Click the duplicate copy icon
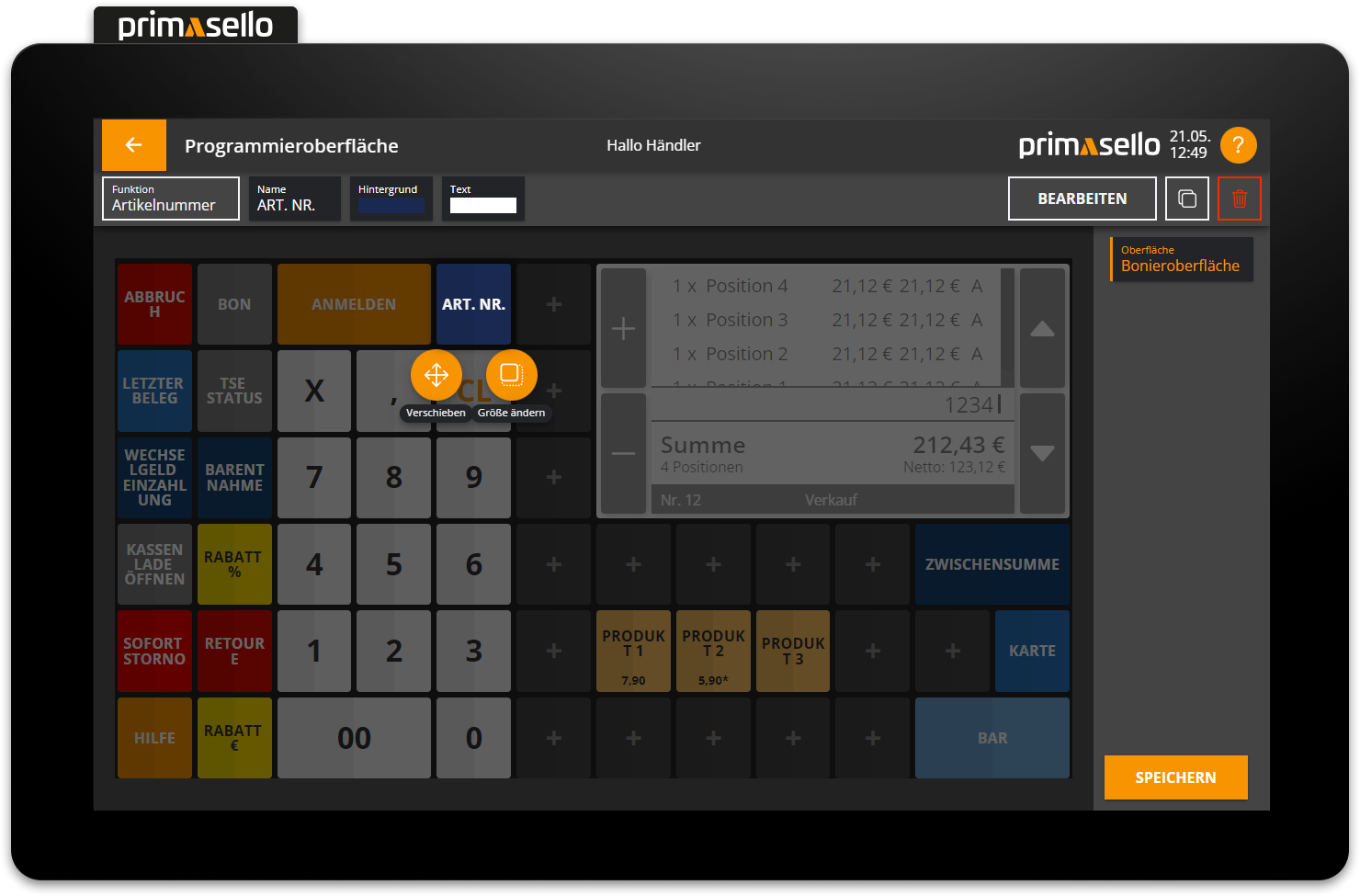Screen dimensions: 1360x896 coord(1186,198)
